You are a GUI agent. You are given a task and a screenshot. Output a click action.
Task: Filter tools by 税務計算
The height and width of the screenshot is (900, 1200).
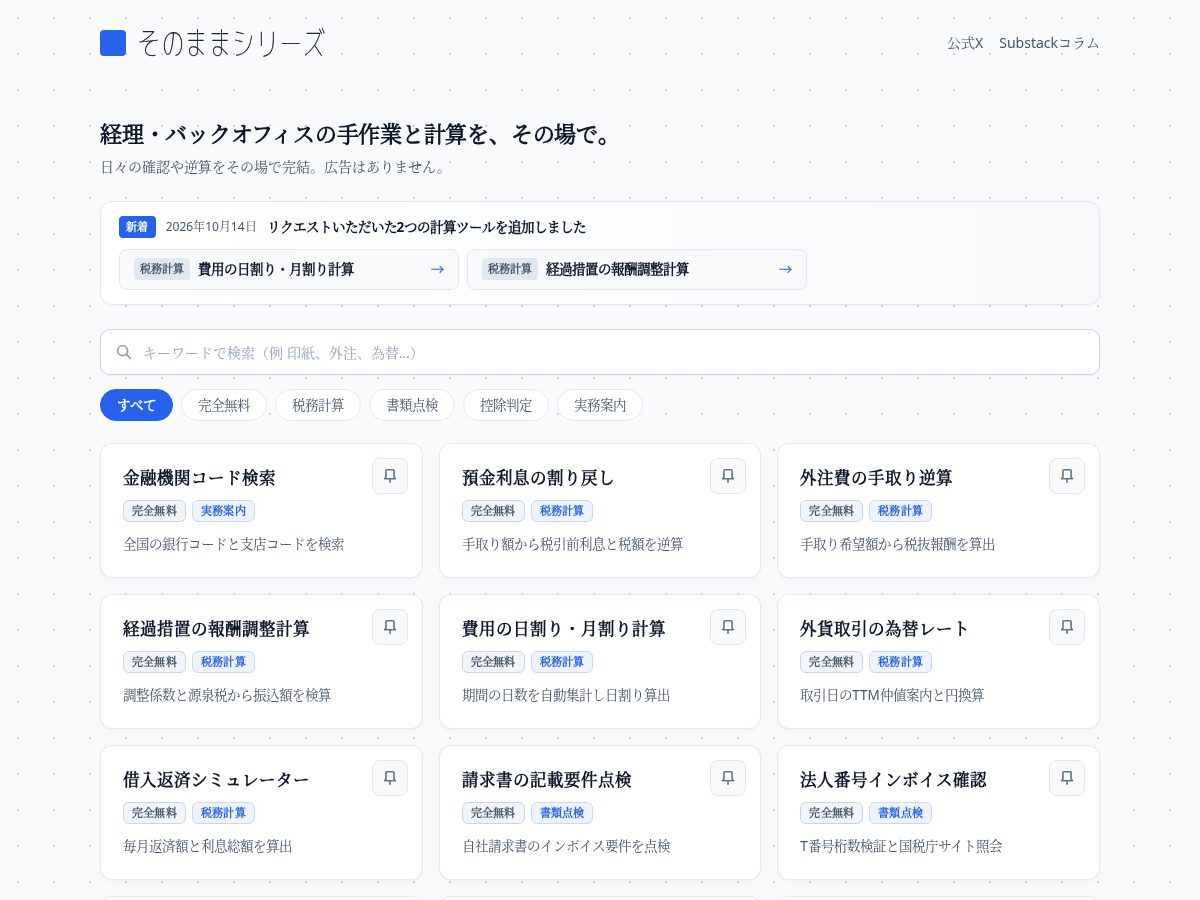[x=318, y=405]
